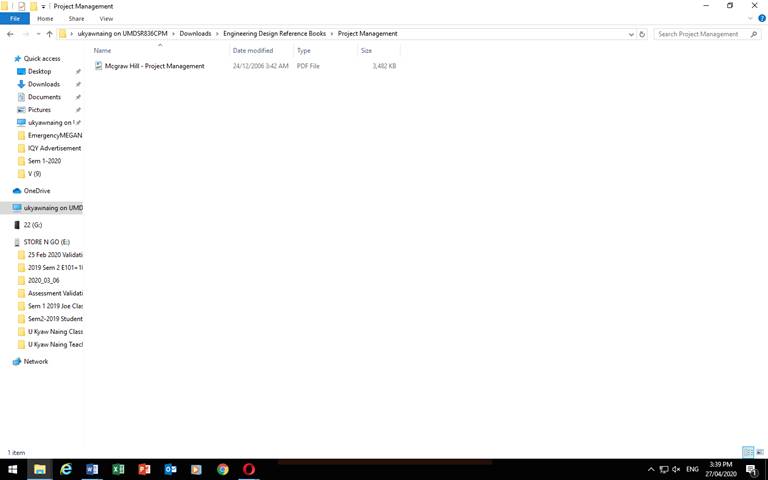768x480 pixels.
Task: Select Downloads in the address path
Action: coord(195,34)
